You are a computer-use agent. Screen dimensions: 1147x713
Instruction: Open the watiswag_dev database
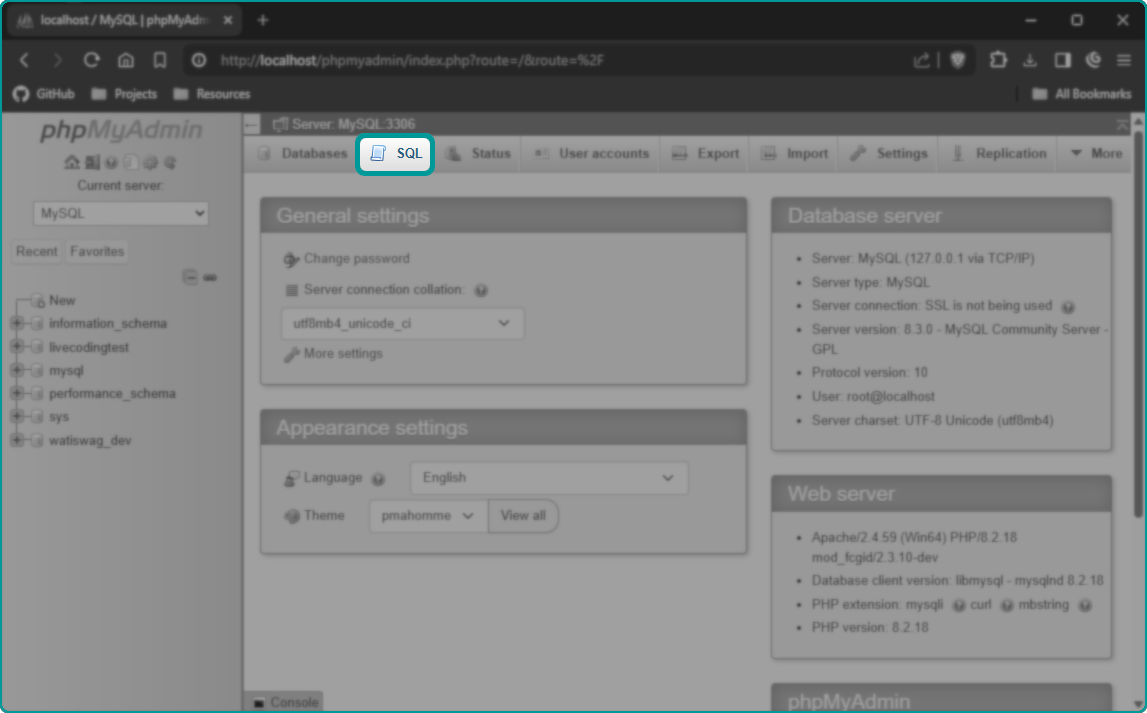[90, 440]
